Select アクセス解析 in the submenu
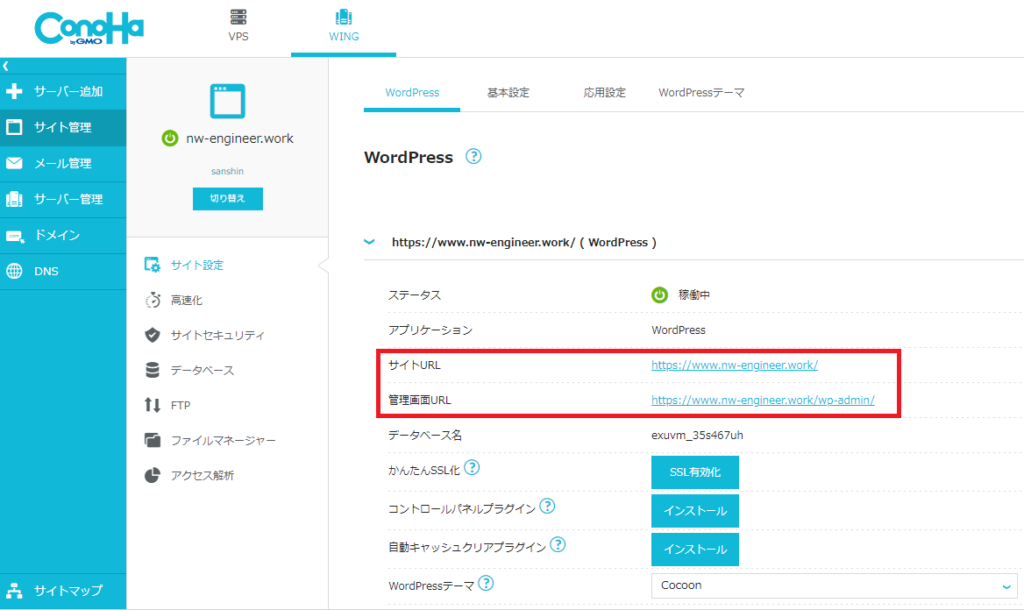Screen dimensions: 1024x610 click(202, 475)
